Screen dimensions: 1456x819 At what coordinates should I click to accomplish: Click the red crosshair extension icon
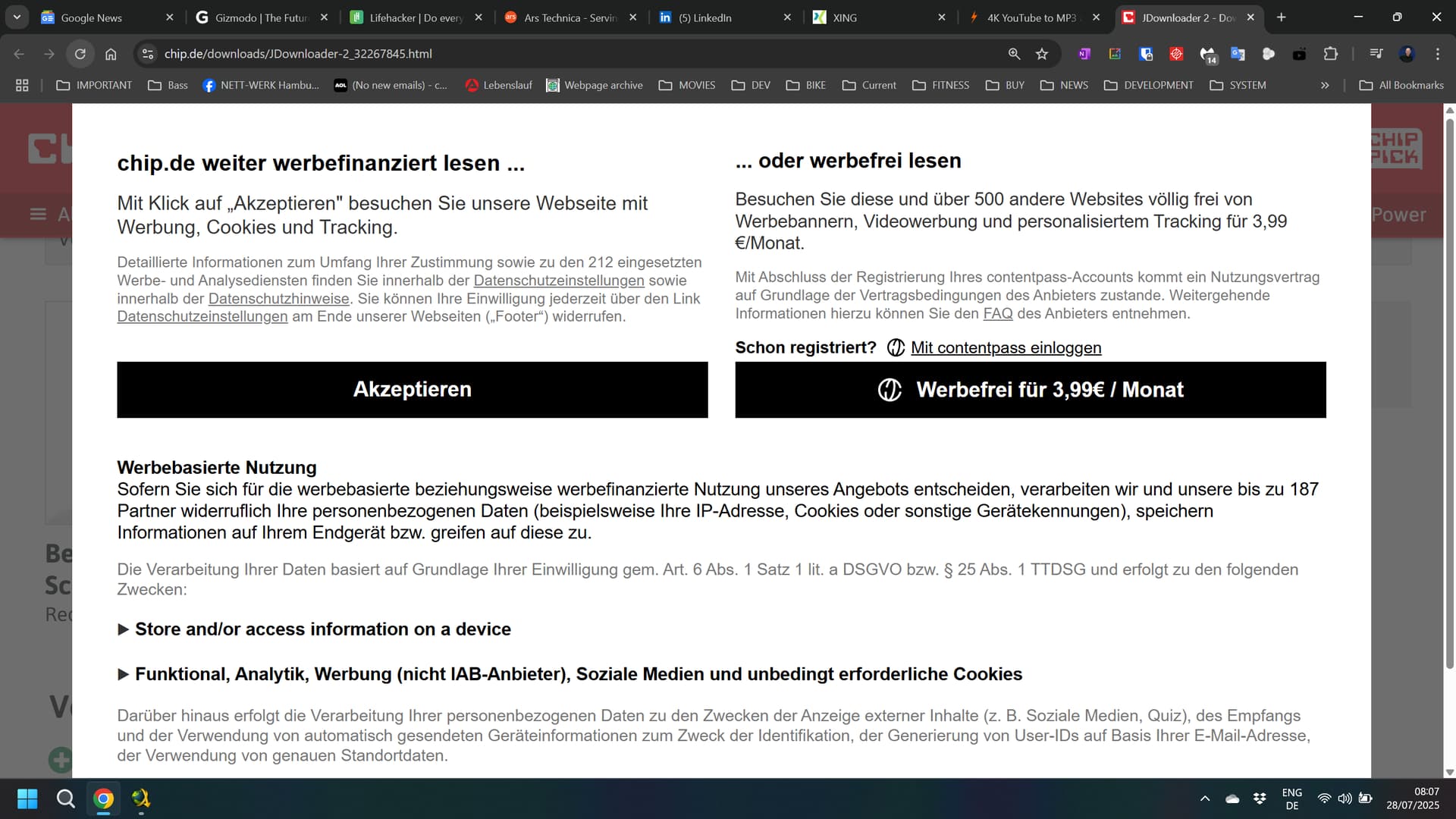(1176, 54)
